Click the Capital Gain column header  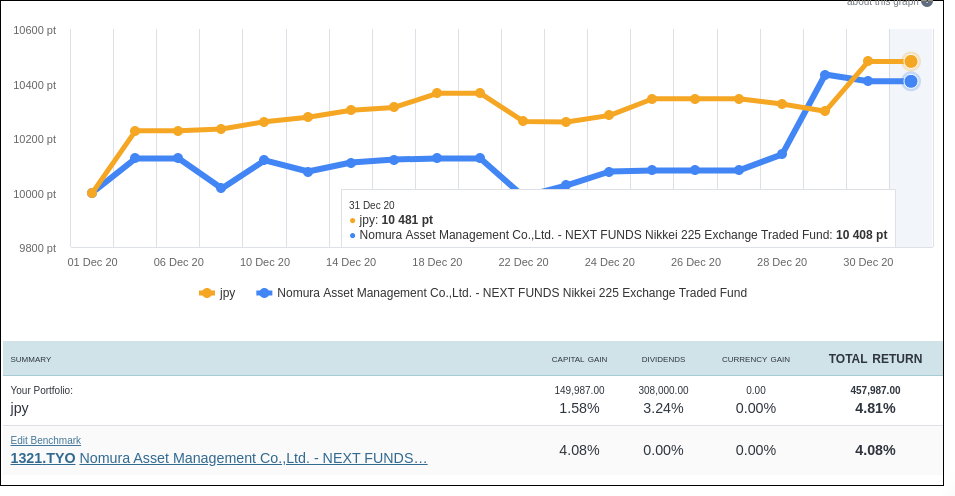[579, 359]
